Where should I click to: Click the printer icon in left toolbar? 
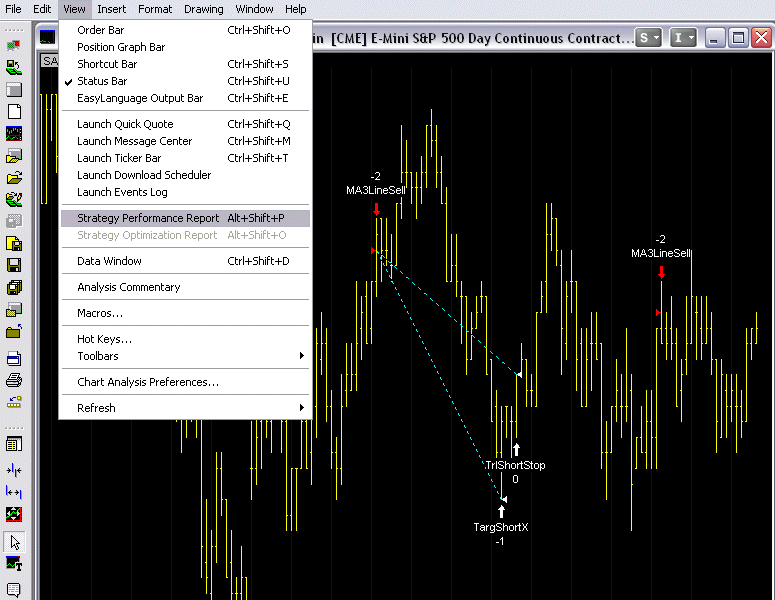coord(14,379)
